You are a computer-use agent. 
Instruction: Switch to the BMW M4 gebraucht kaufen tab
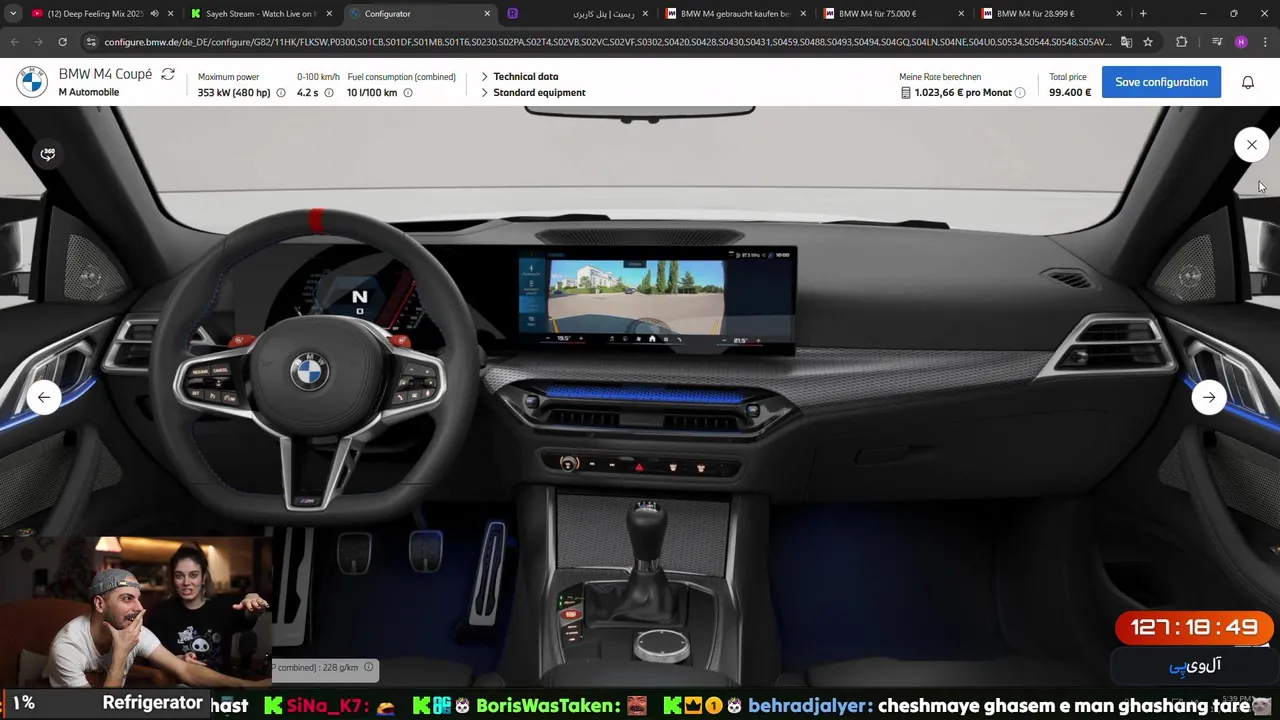(x=735, y=14)
